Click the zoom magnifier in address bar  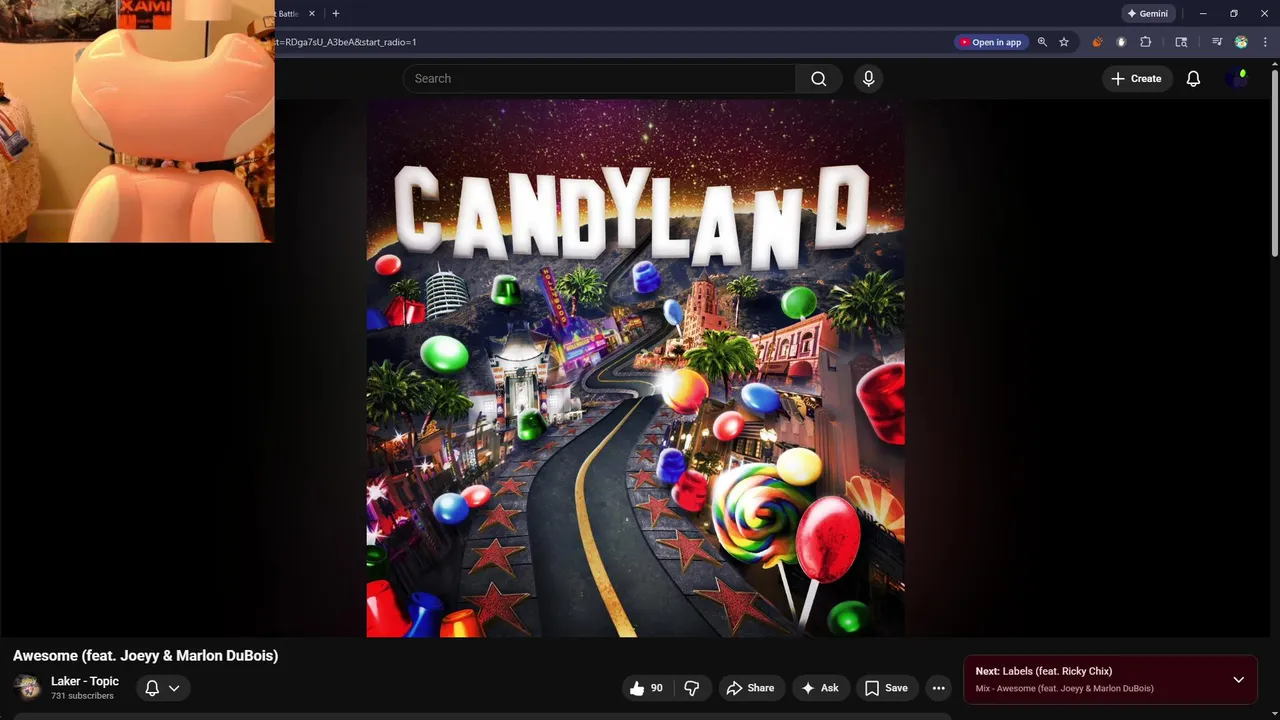coord(1042,42)
